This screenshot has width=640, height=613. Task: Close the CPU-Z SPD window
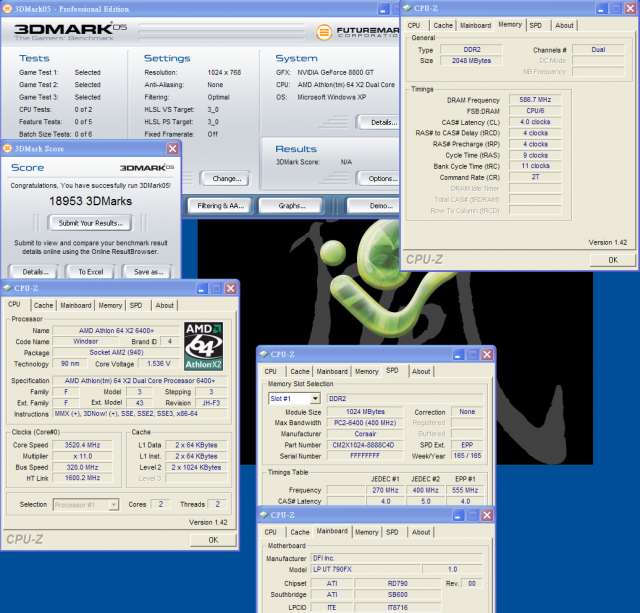tap(487, 354)
